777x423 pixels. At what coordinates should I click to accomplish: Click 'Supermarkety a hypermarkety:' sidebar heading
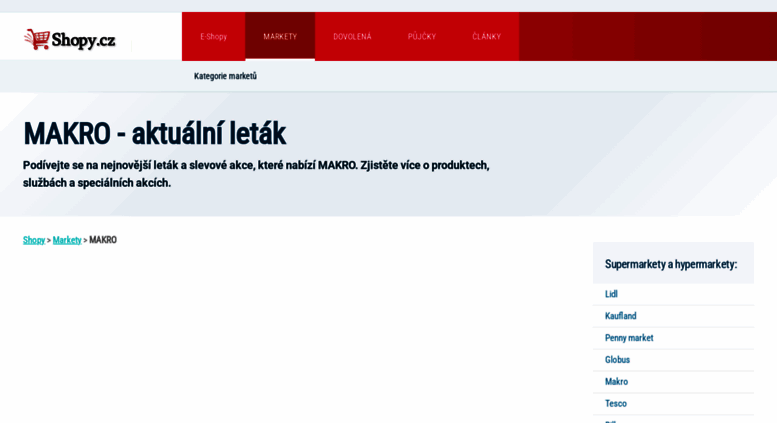click(x=671, y=264)
